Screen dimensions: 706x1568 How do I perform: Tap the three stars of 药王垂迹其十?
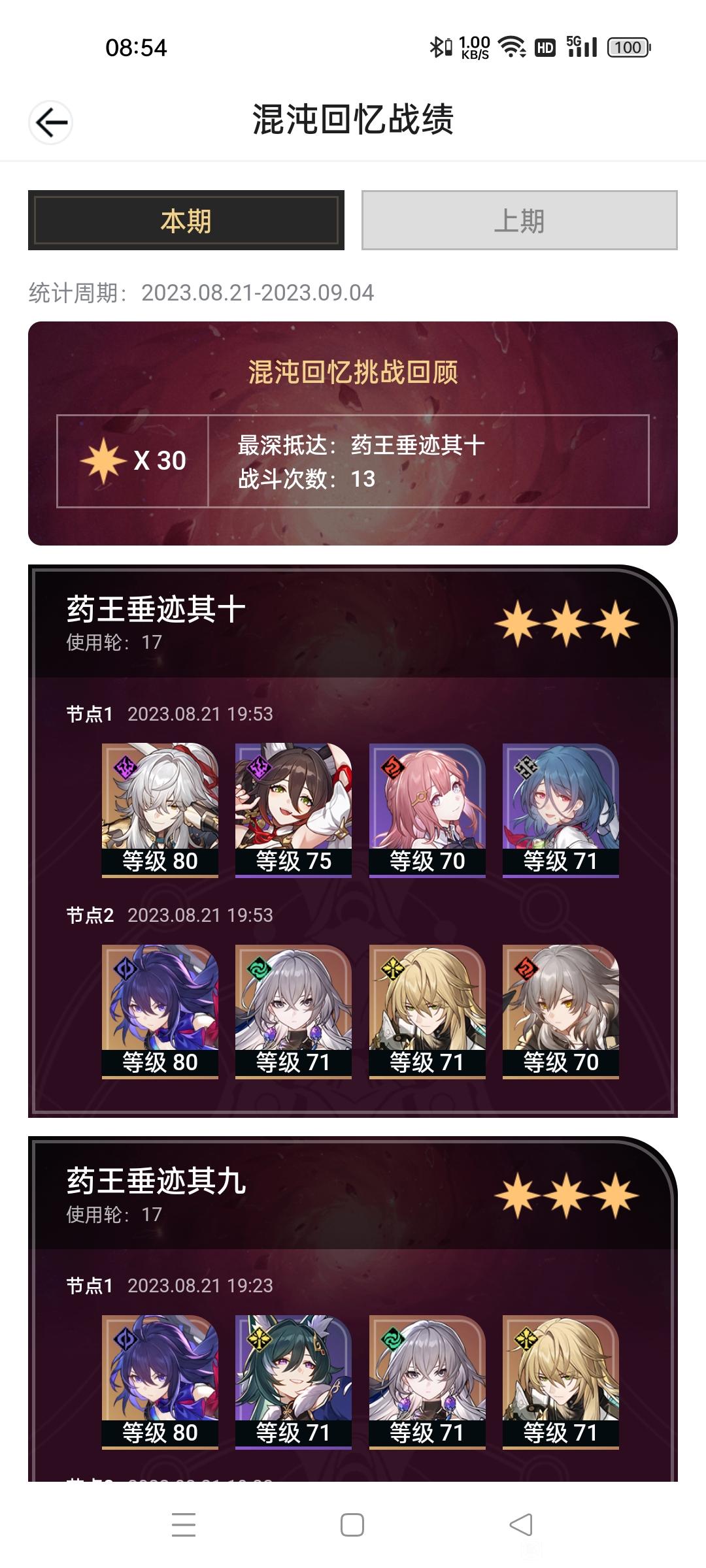[x=567, y=624]
